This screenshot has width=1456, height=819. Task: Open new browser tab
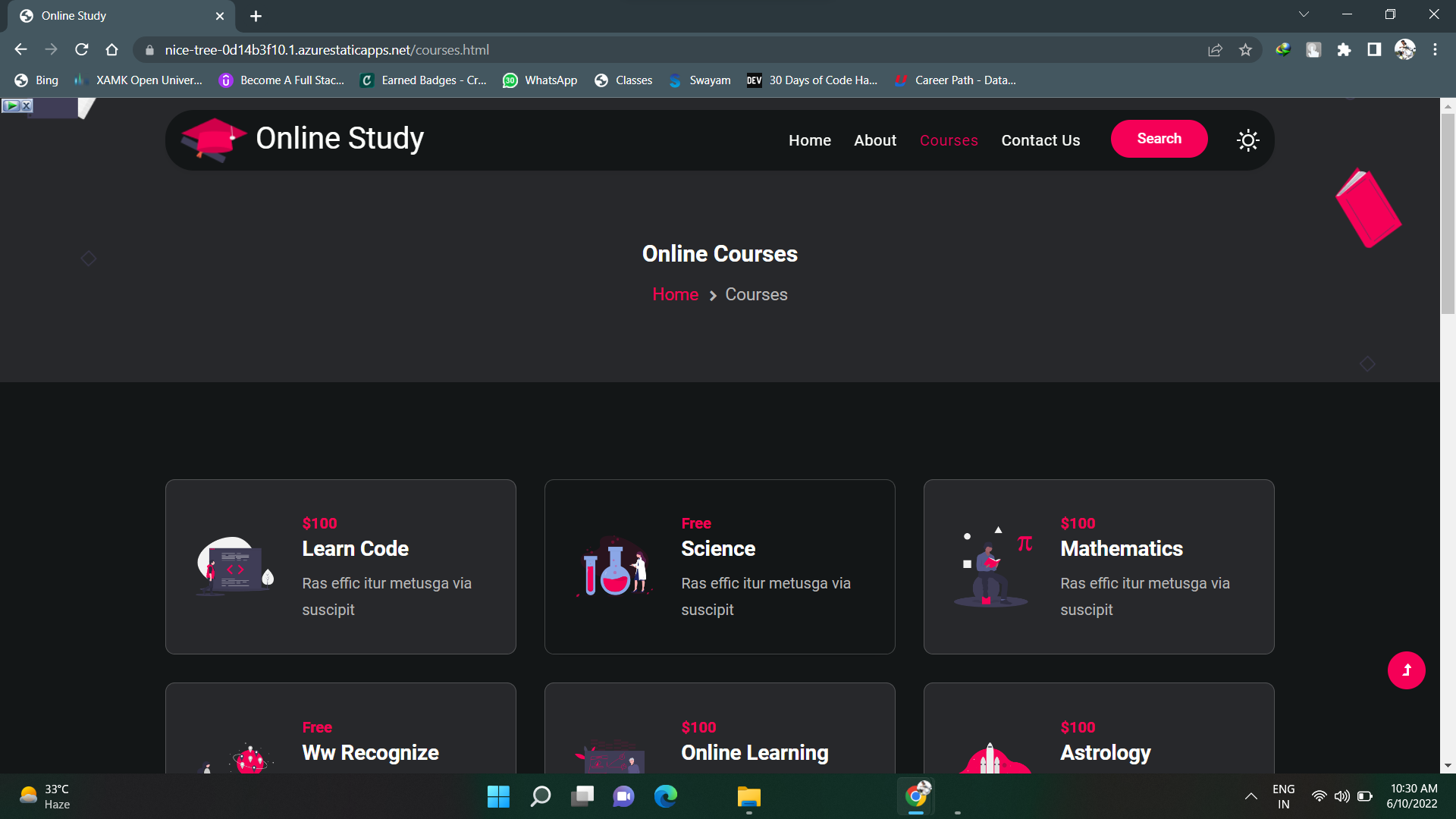pos(256,16)
